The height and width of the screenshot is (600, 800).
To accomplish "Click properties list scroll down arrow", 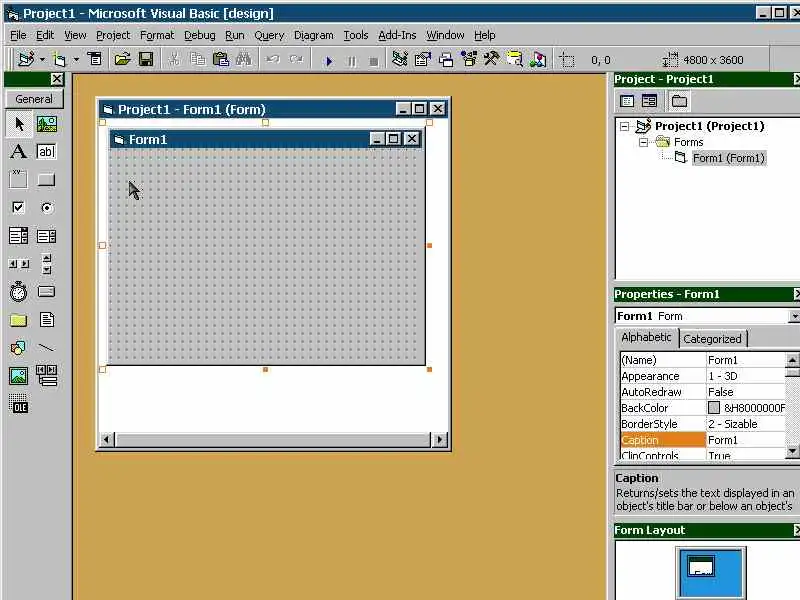I will (x=792, y=451).
